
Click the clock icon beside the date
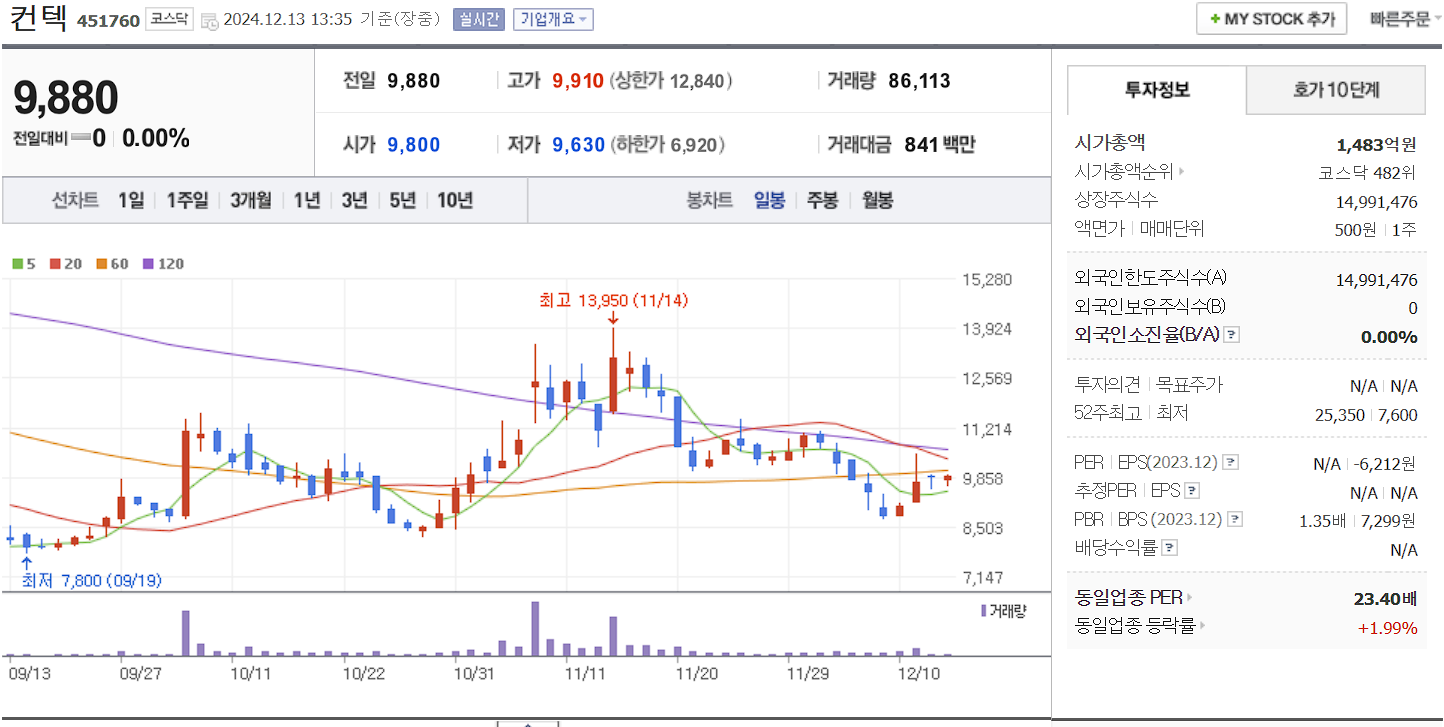[209, 20]
